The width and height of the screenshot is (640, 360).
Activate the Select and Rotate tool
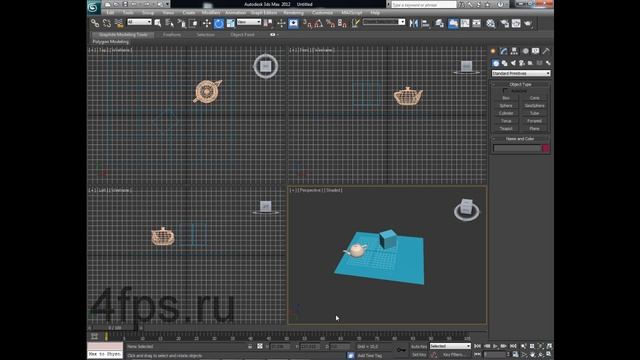tap(219, 23)
